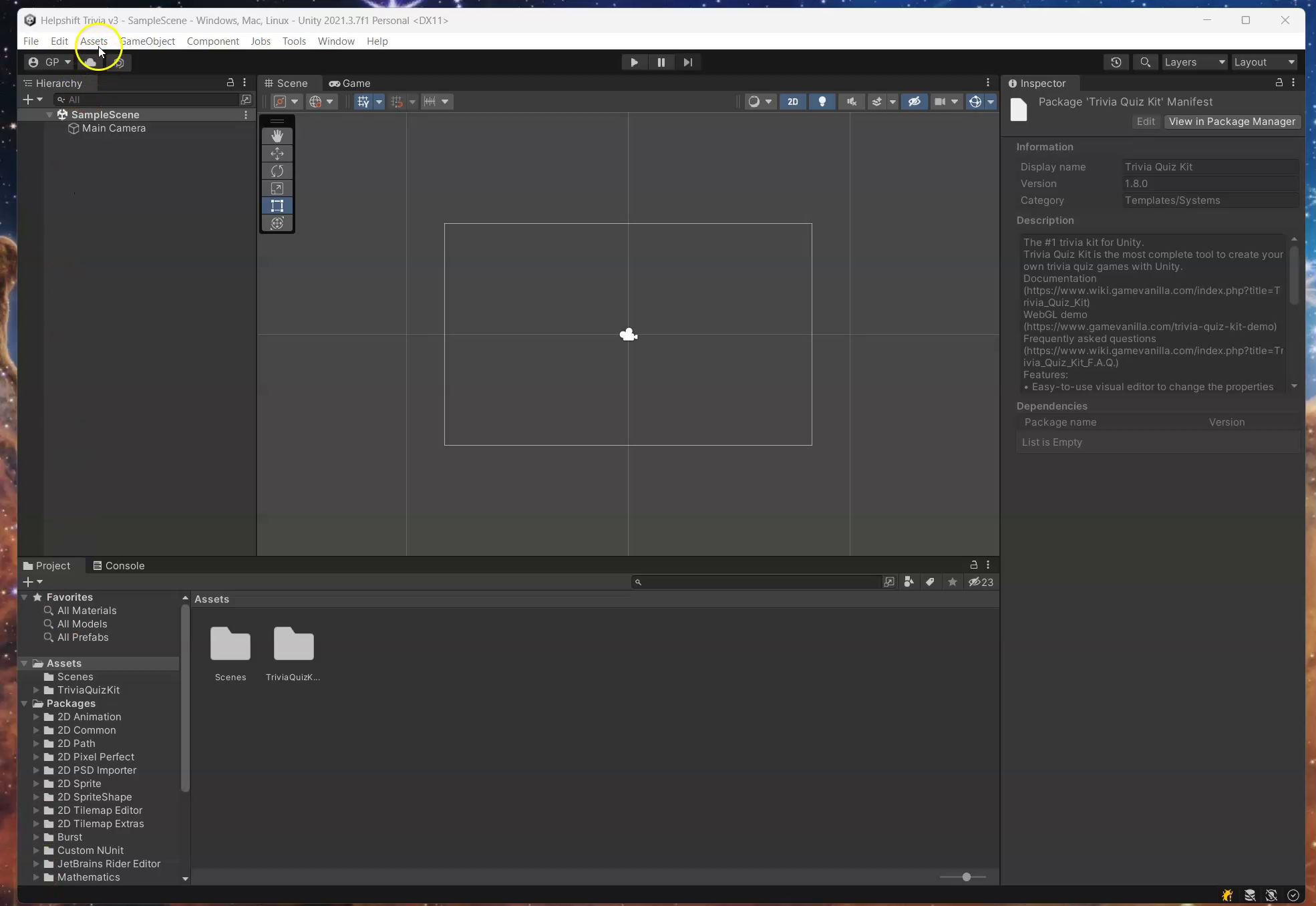Viewport: 1316px width, 906px height.
Task: Open the Hierarchy create plus dropdown
Action: click(32, 100)
